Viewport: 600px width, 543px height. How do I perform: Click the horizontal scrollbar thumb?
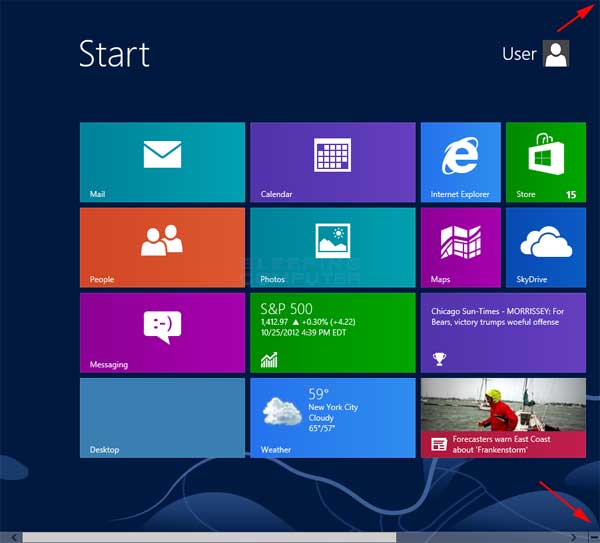tap(209, 537)
